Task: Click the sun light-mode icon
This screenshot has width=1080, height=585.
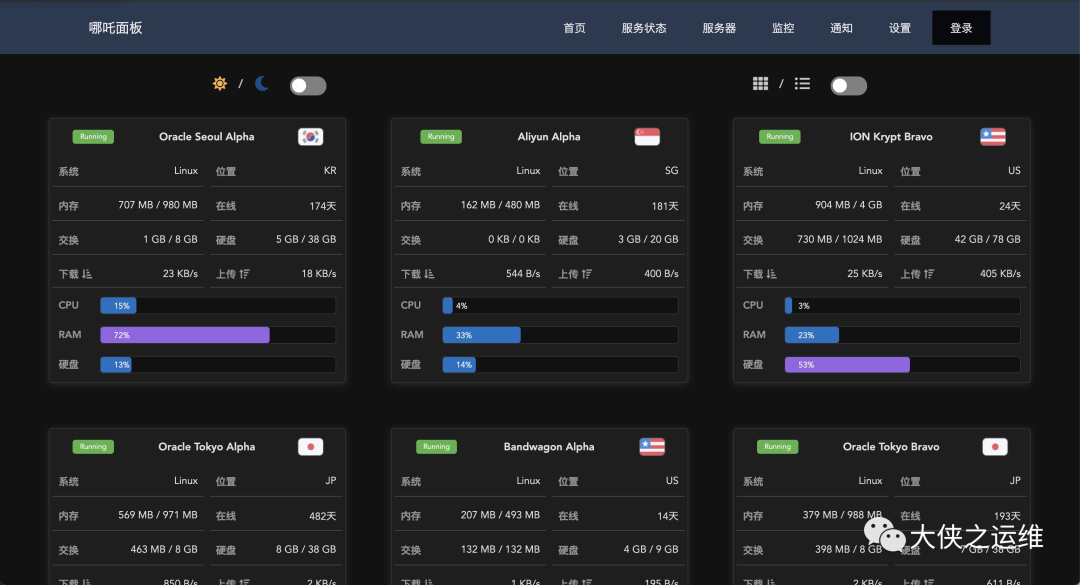Action: coord(220,84)
